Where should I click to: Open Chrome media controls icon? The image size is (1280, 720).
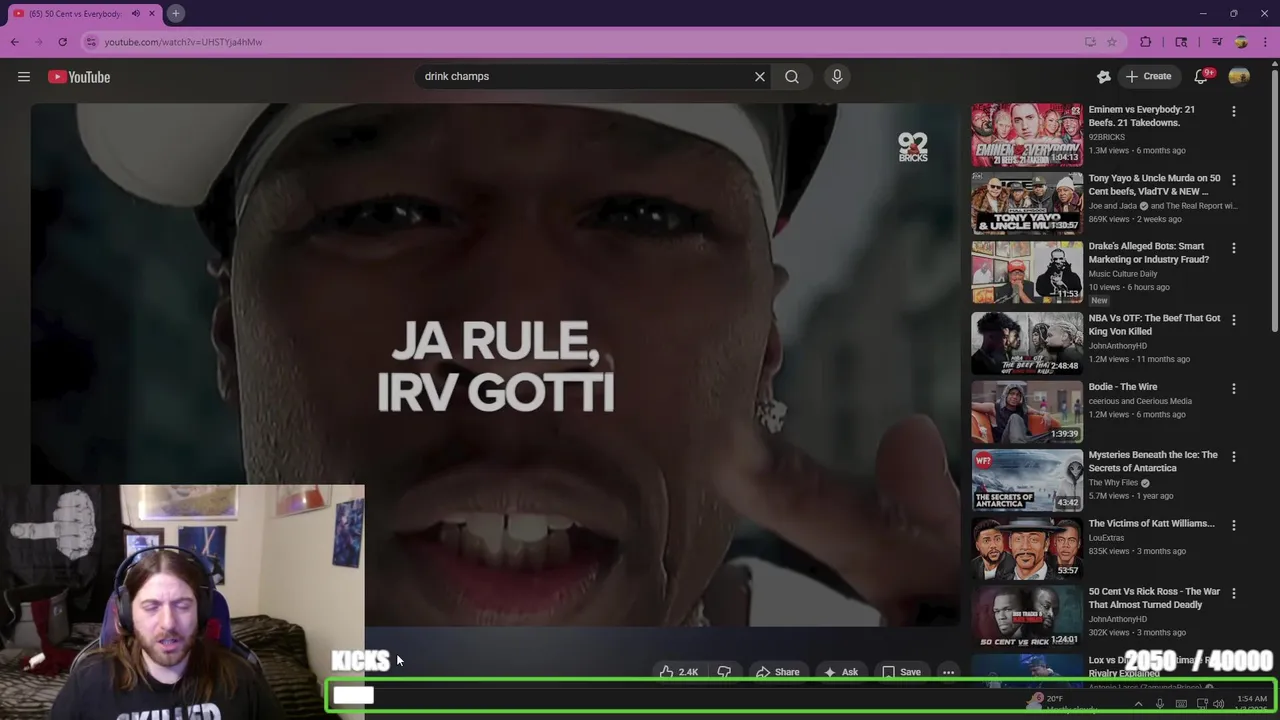point(1217,42)
